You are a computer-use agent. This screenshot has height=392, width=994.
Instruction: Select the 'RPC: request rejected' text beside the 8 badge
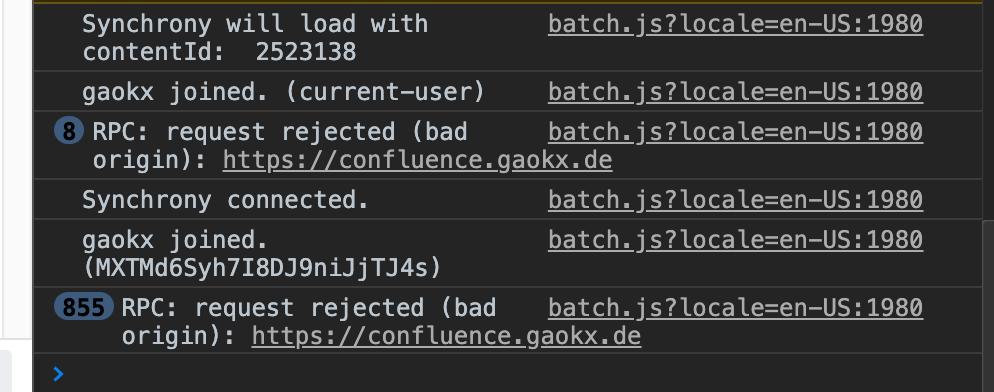pyautogui.click(x=244, y=132)
